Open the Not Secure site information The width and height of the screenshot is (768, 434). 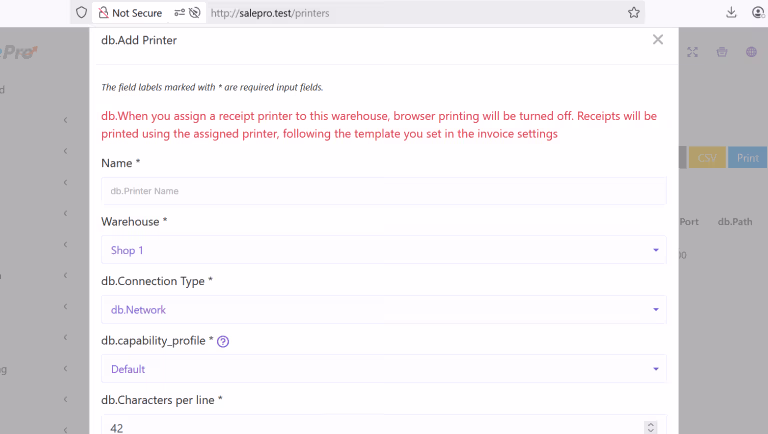130,13
